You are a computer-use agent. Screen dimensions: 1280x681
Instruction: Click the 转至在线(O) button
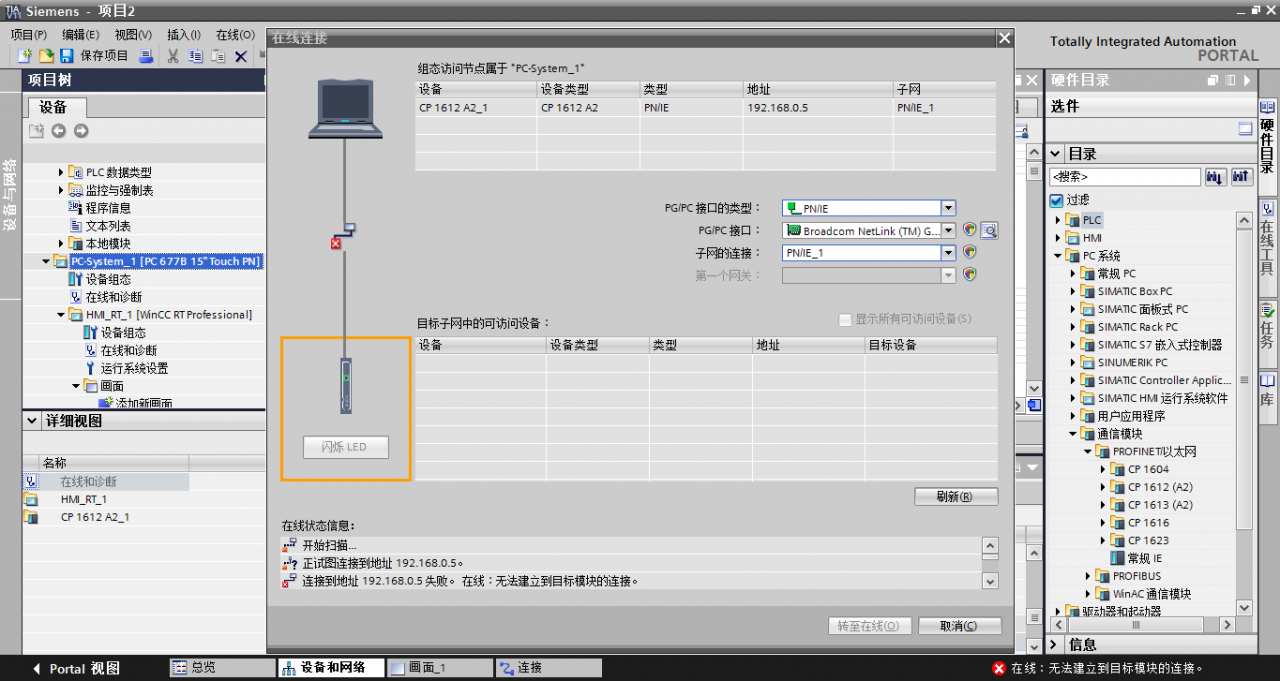tap(870, 626)
